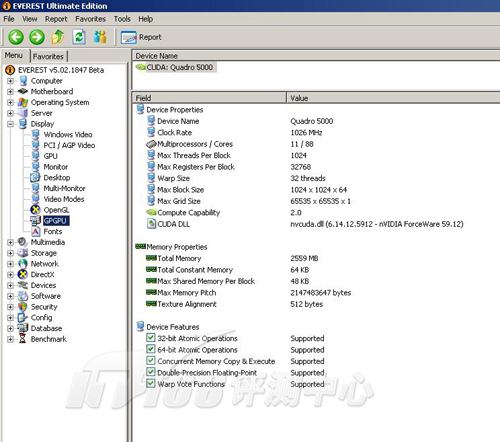Click the Desktop tree item icon
500x442 pixels.
point(35,178)
